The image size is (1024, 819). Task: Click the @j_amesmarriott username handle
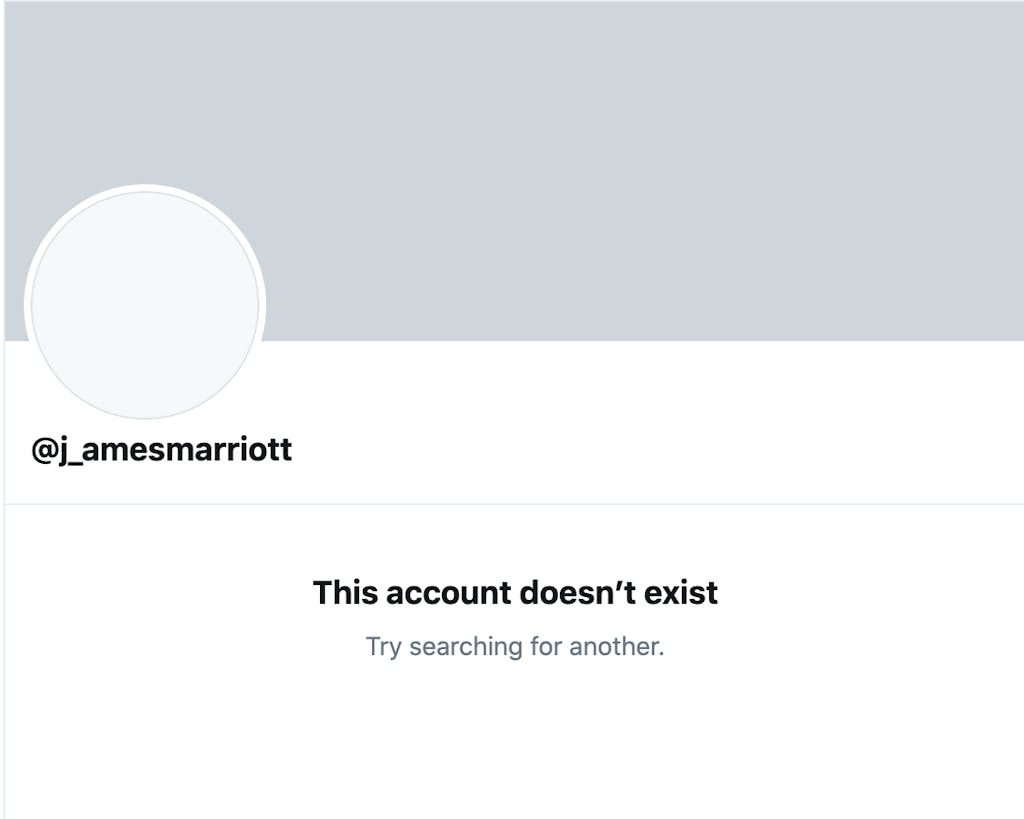click(x=162, y=449)
